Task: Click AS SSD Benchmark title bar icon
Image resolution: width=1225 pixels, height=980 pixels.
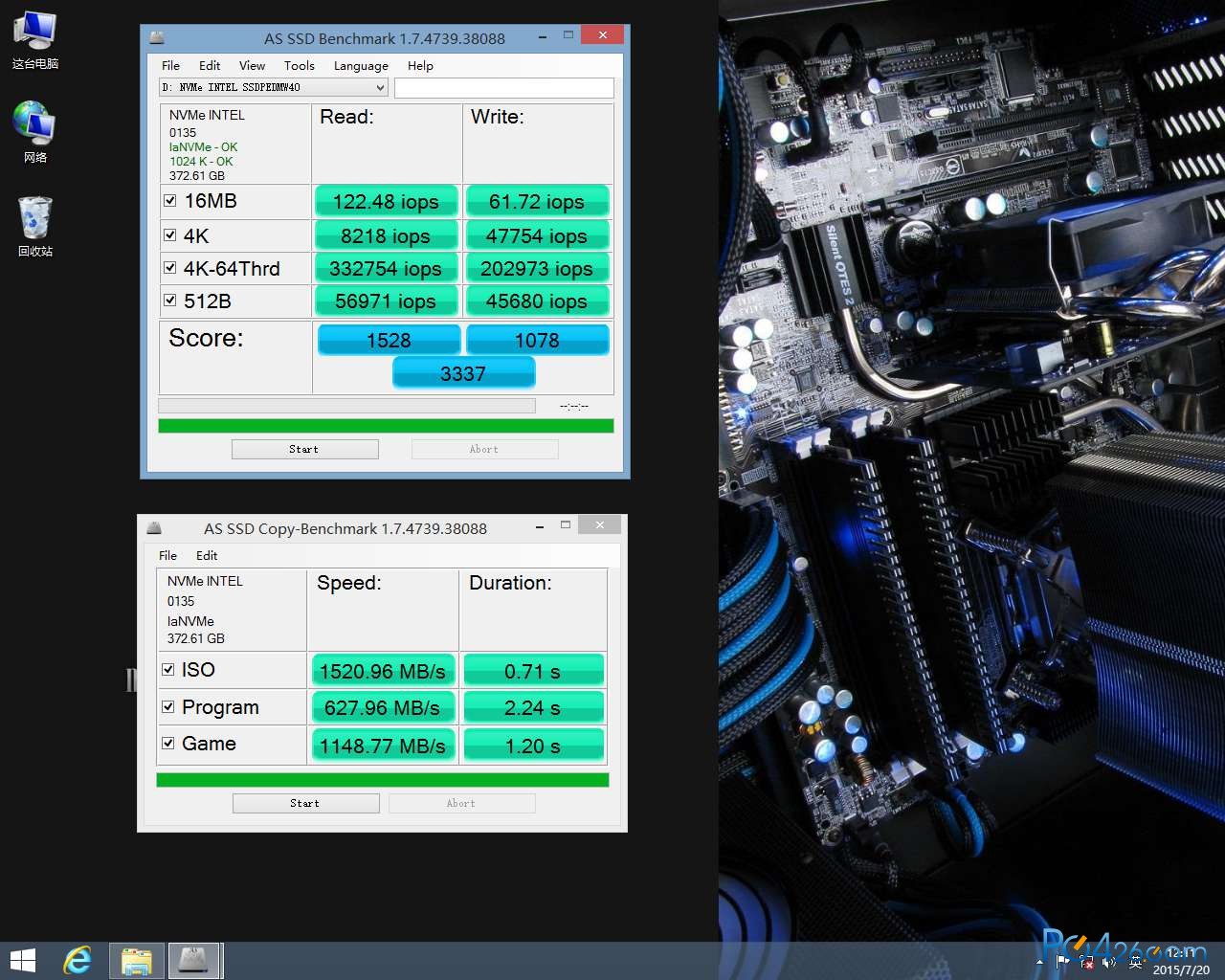Action: (157, 38)
